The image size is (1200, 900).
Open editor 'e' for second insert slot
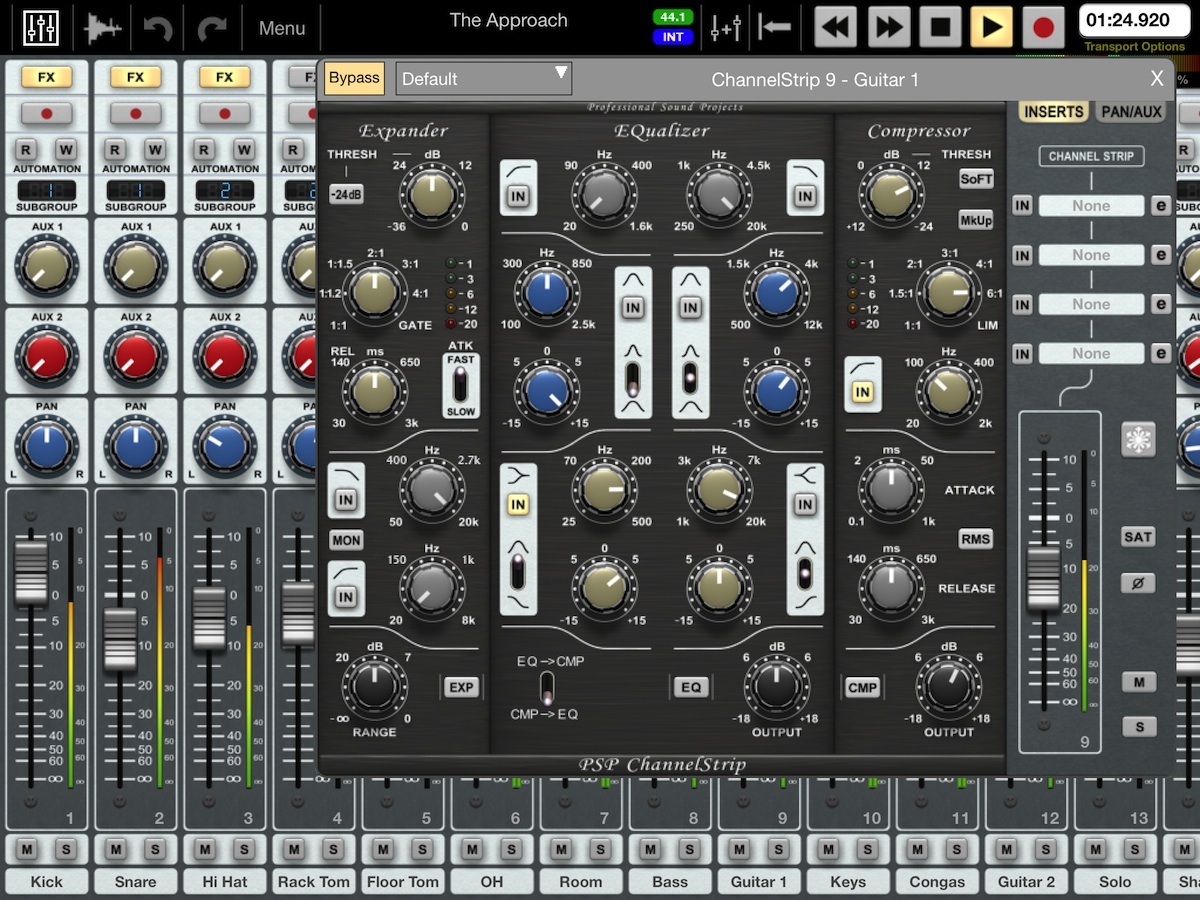pos(1160,255)
